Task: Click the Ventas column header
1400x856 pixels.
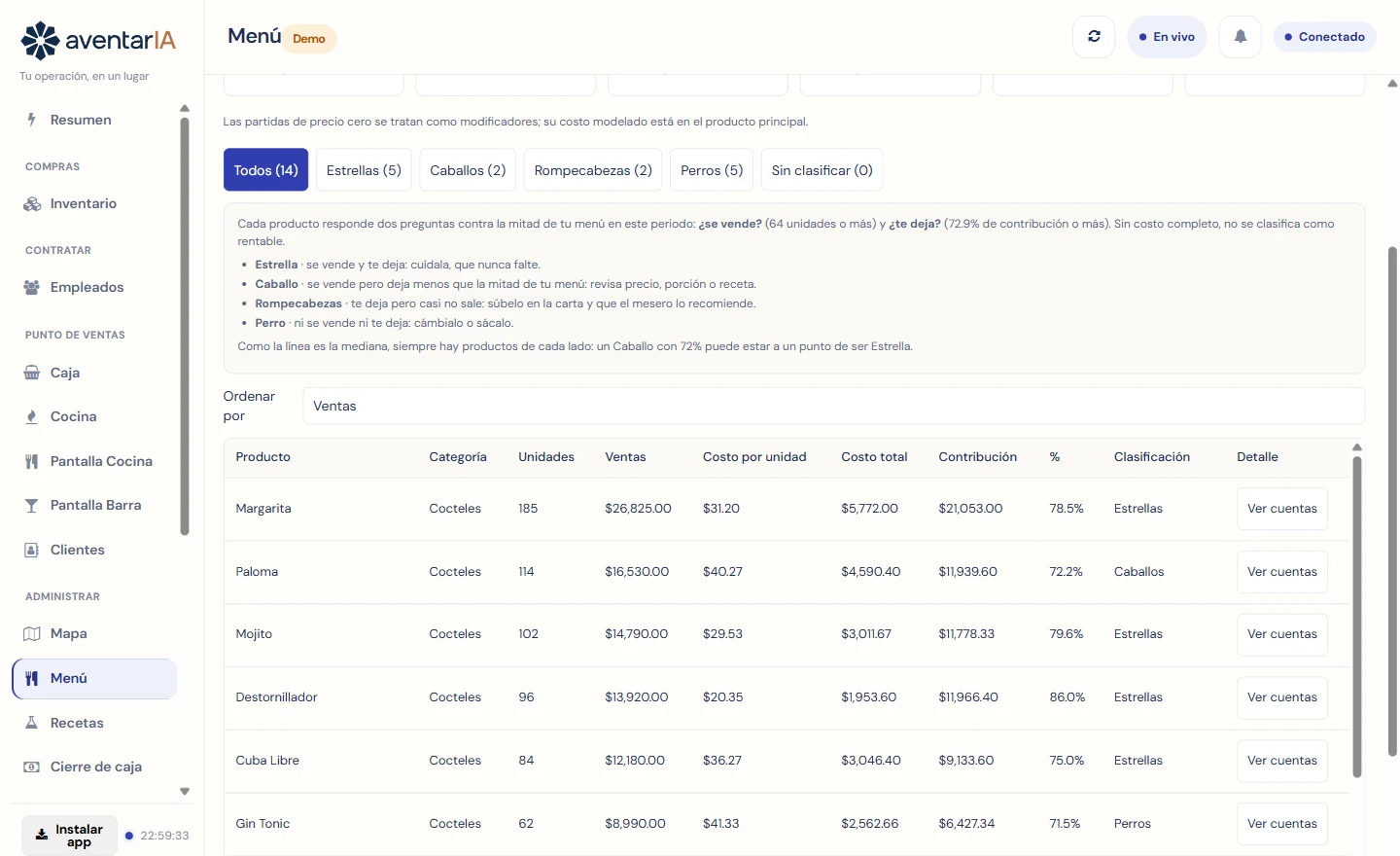Action: (625, 457)
